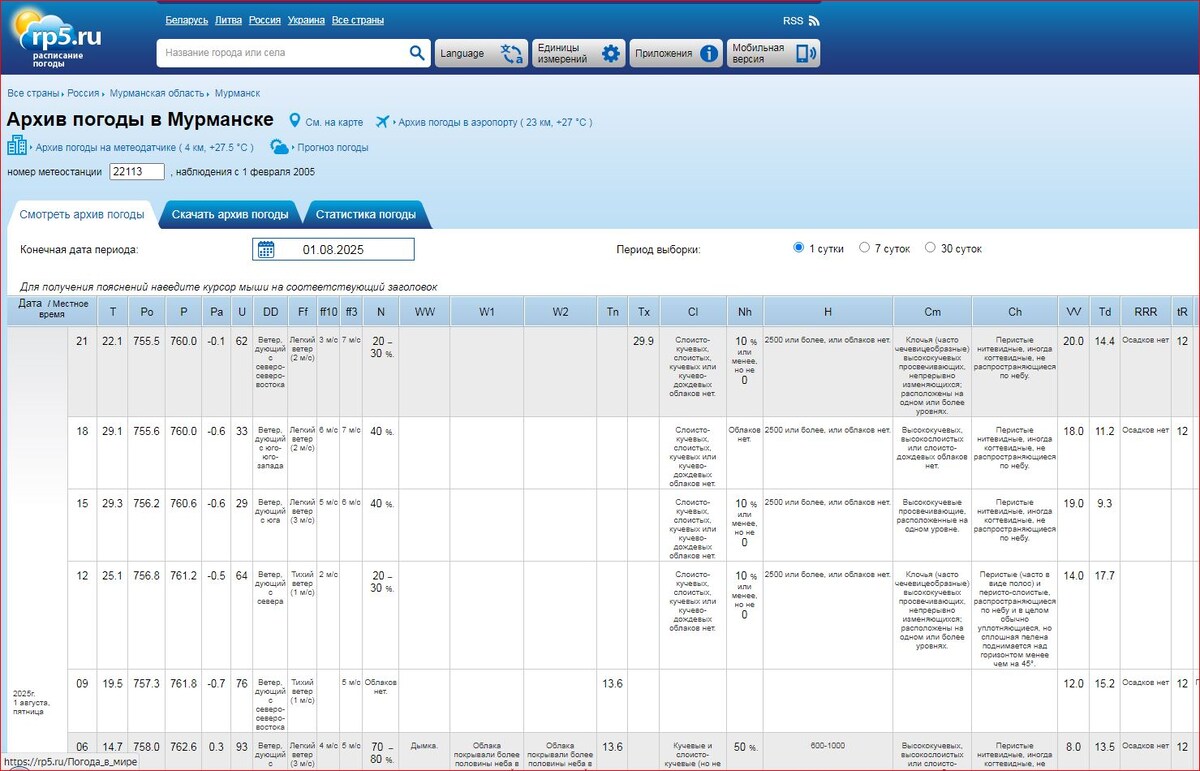Click the Language translate icon
Viewport: 1200px width, 771px height.
pyautogui.click(x=512, y=54)
